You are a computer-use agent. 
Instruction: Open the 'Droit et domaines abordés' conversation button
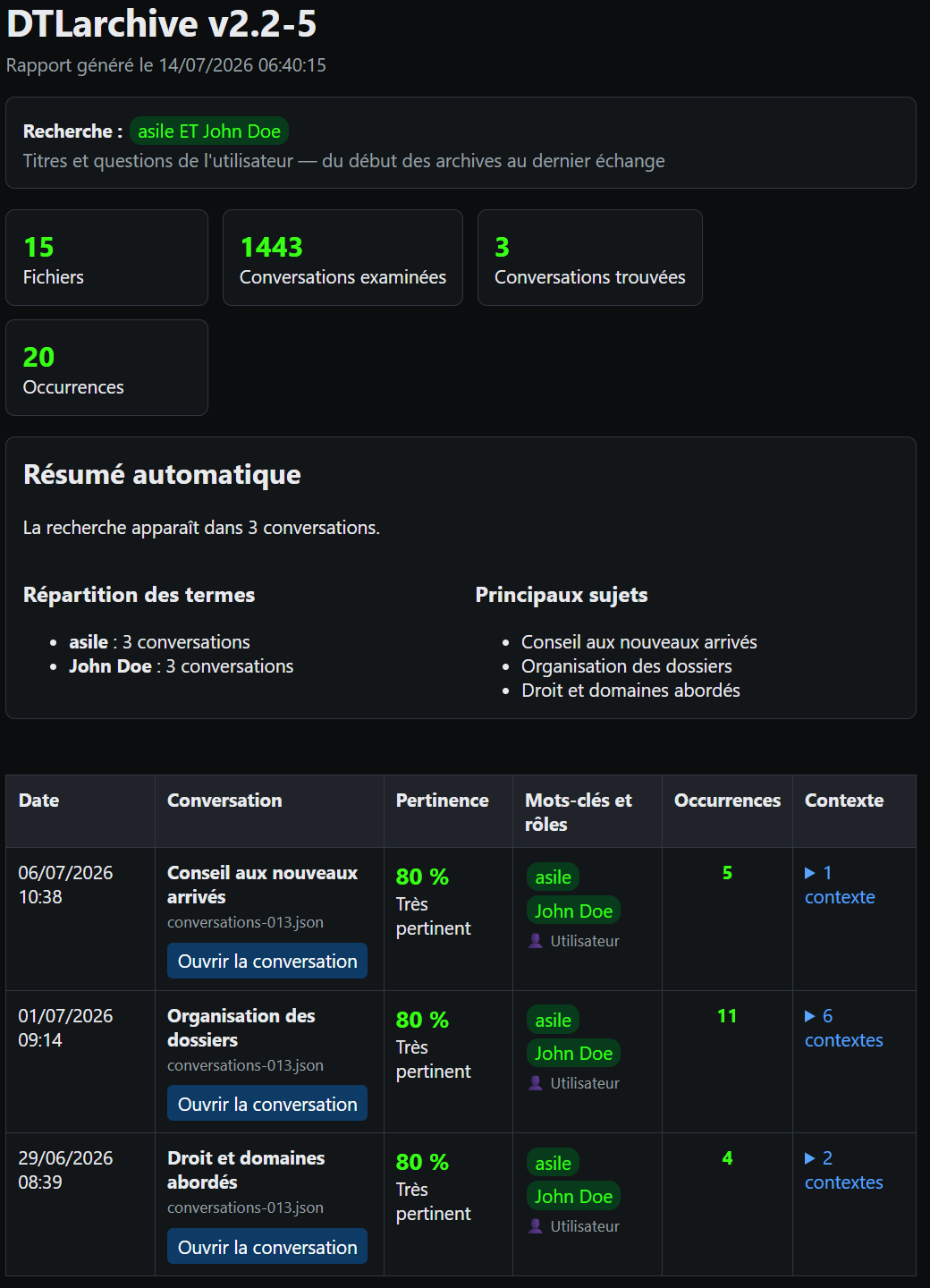pos(267,1247)
